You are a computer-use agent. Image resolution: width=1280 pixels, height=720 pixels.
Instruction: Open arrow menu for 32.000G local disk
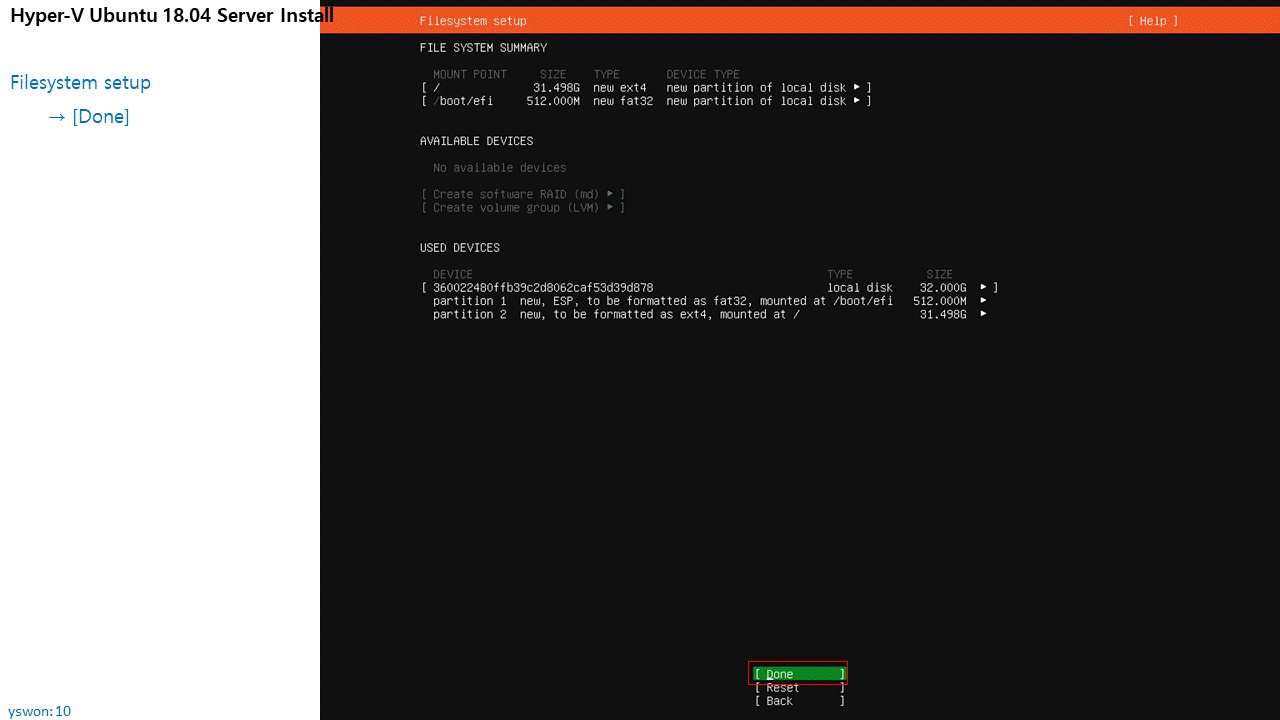point(984,287)
